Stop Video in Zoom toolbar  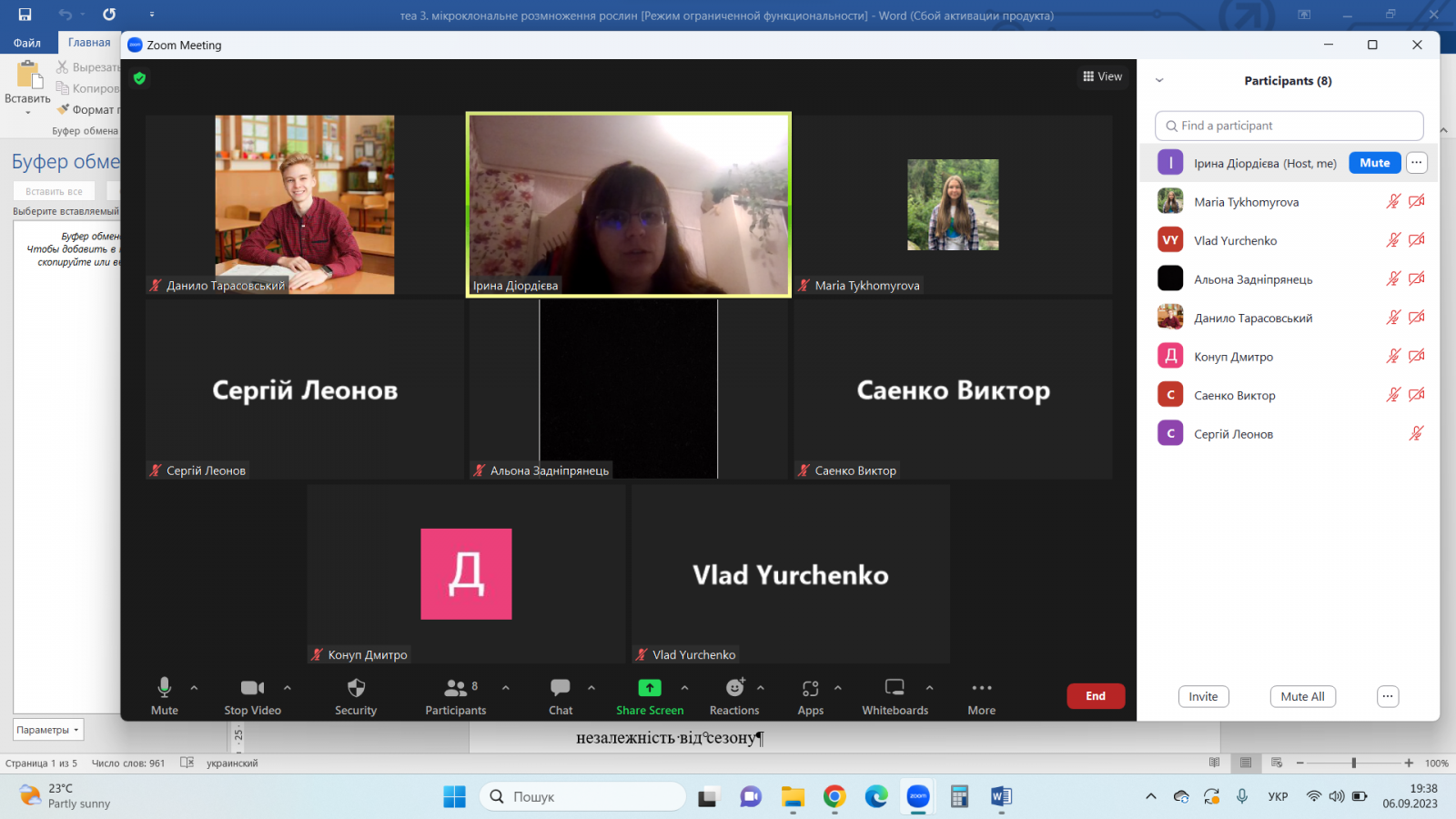coord(252,696)
